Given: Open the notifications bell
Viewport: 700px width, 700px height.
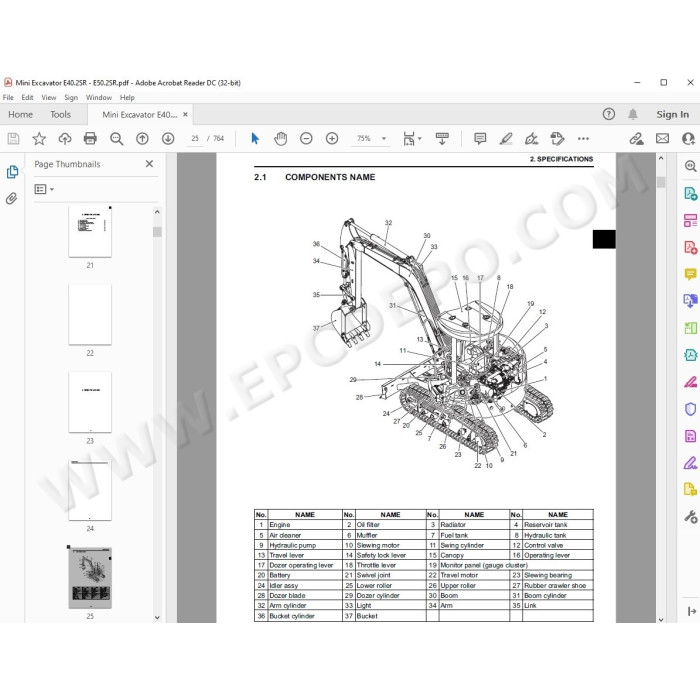Looking at the screenshot, I should (633, 114).
